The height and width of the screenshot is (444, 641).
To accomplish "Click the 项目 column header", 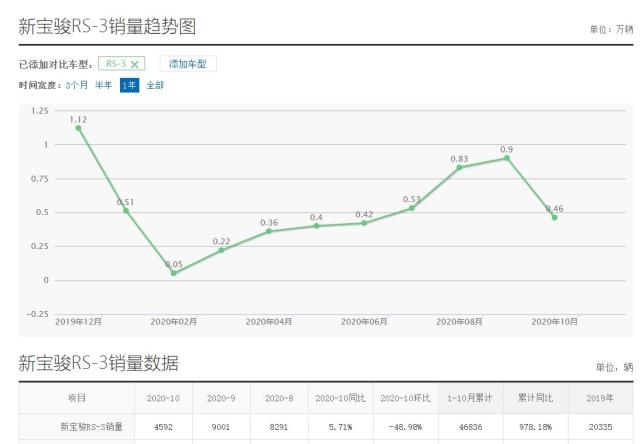I will [x=77, y=398].
